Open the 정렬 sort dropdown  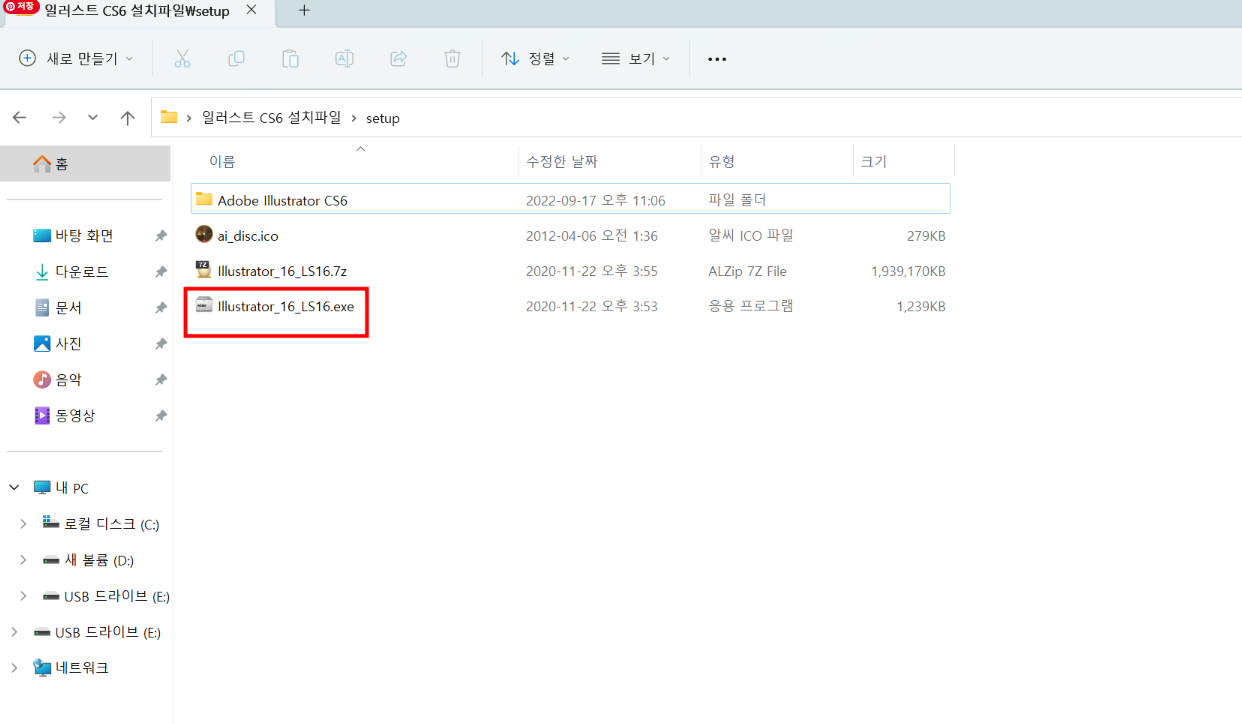535,59
